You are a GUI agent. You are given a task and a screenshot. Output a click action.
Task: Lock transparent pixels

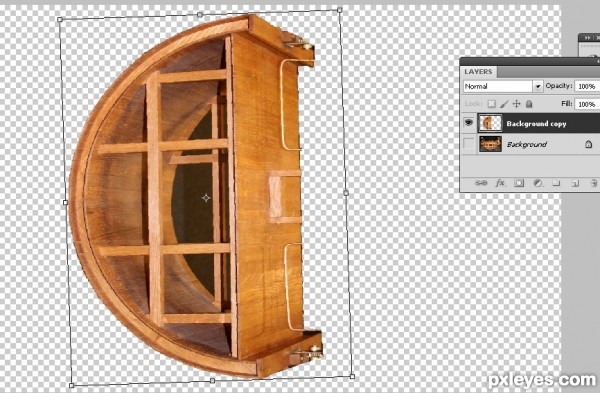[492, 104]
